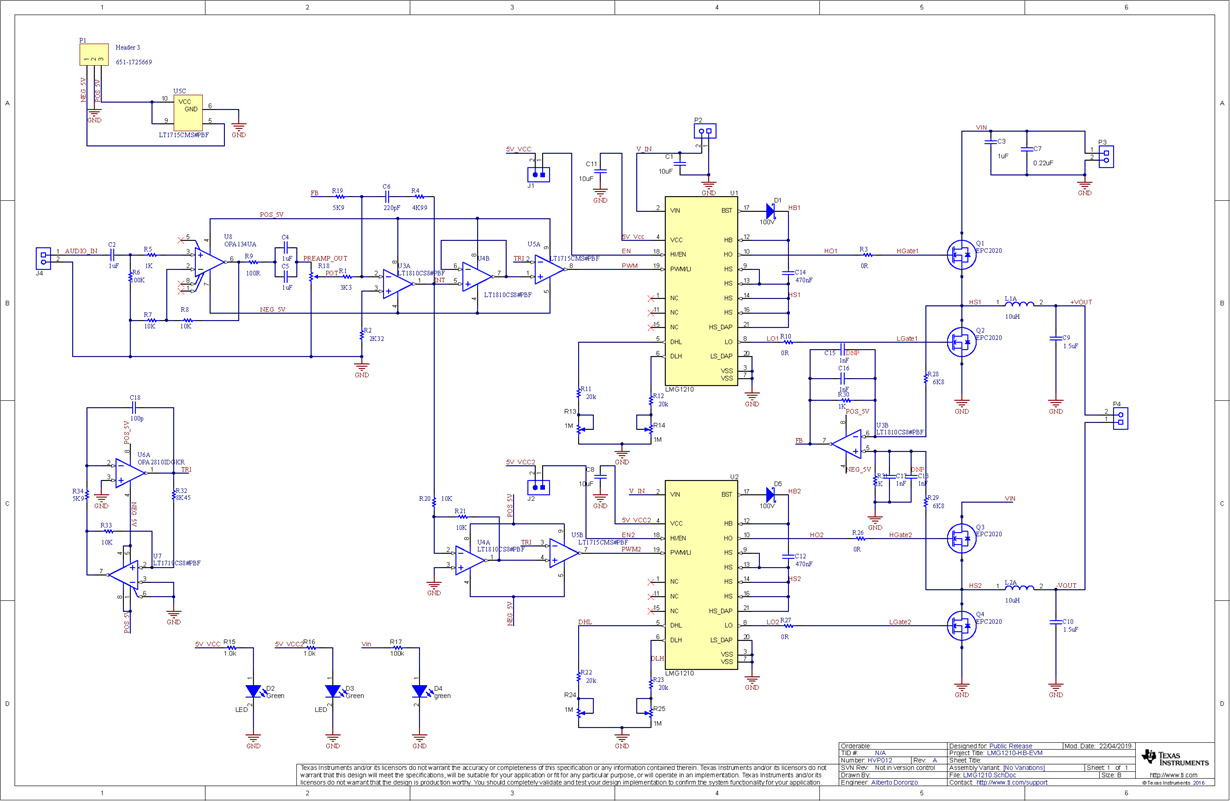This screenshot has height=801, width=1230.
Task: Select the U8 OPA134UA op-amp symbol
Action: (209, 261)
